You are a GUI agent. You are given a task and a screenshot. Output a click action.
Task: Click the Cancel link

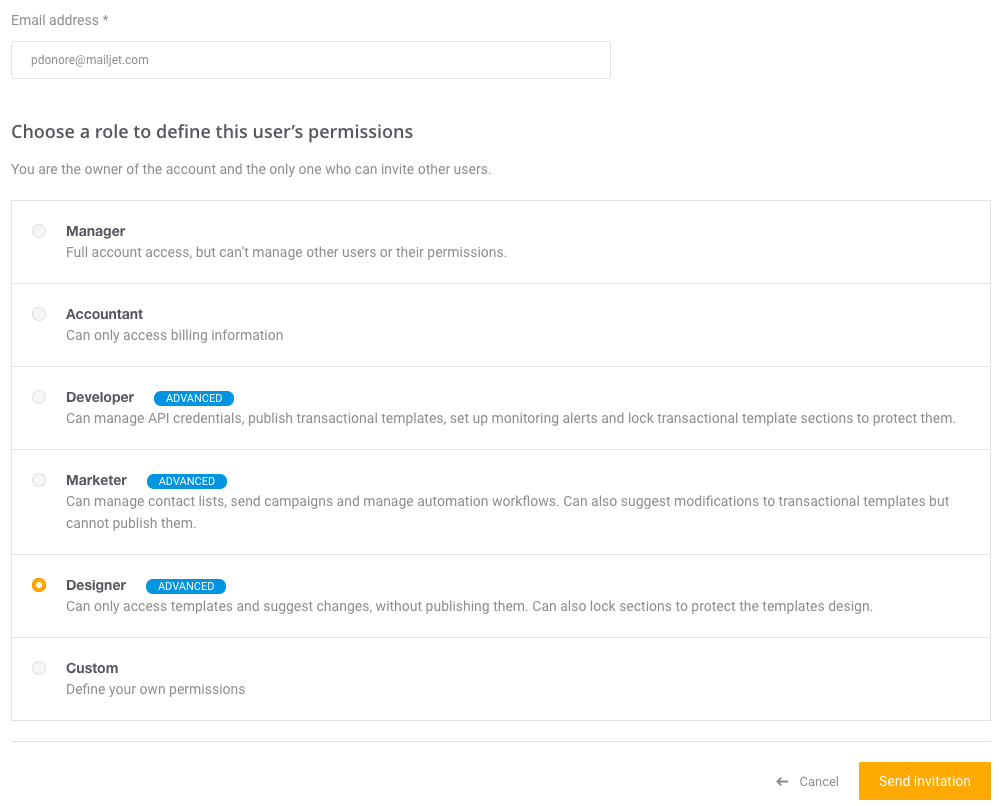819,782
